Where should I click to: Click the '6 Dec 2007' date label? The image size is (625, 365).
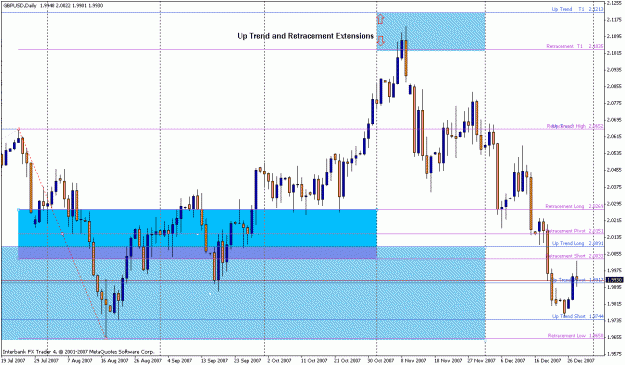[513, 360]
